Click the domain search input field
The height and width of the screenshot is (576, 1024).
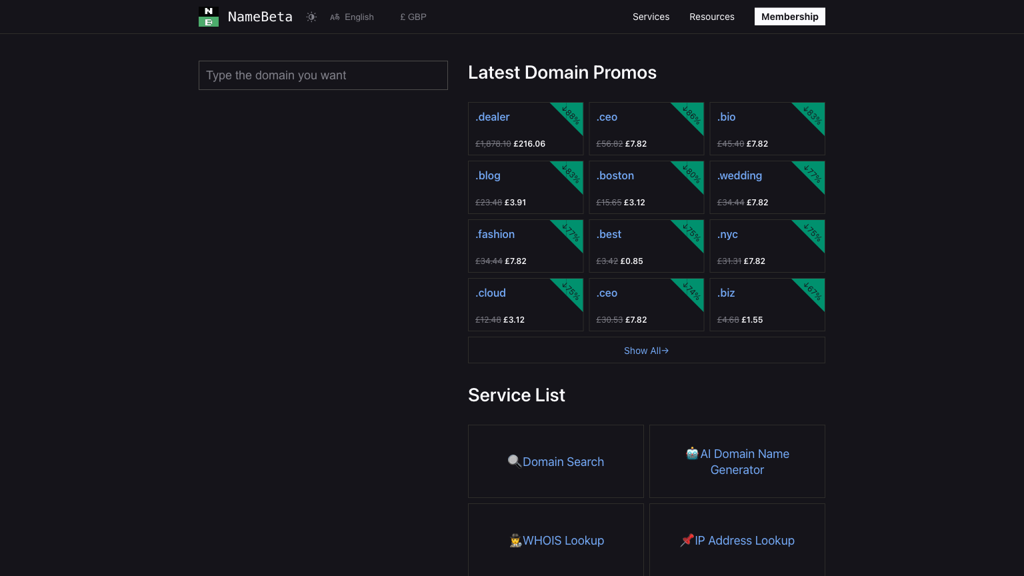point(322,75)
